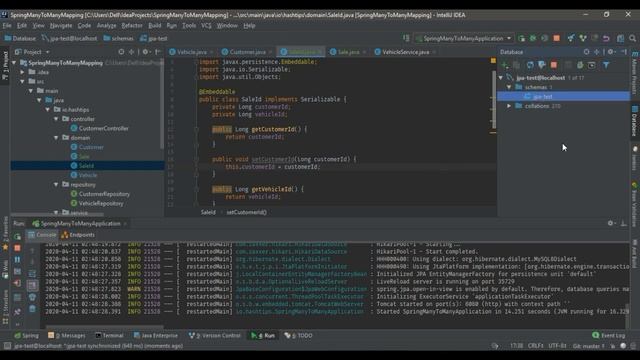Viewport: 640px width, 360px height.
Task: Click the Rerun application icon in main toolbar
Action: (x=522, y=38)
